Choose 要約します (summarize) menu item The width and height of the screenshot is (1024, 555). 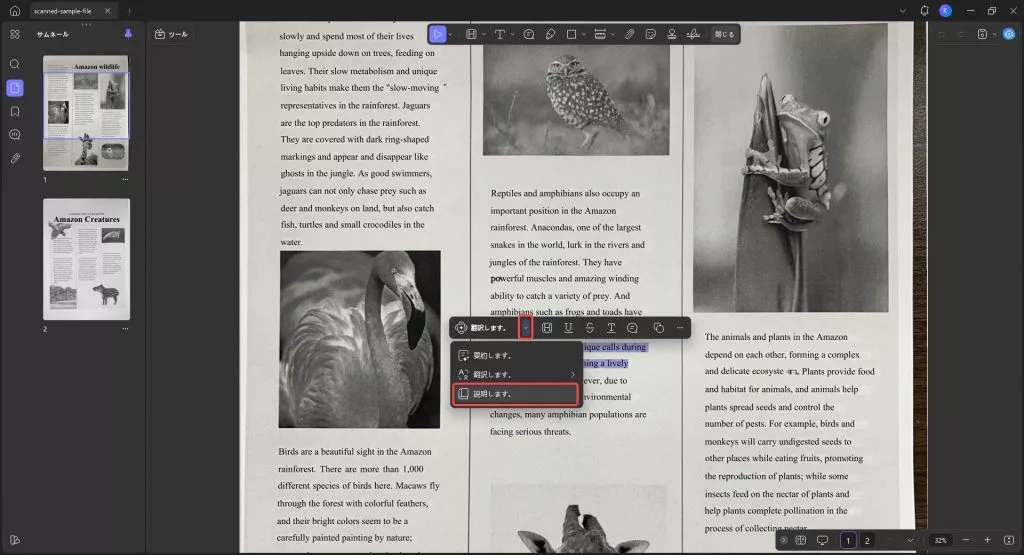(x=516, y=355)
